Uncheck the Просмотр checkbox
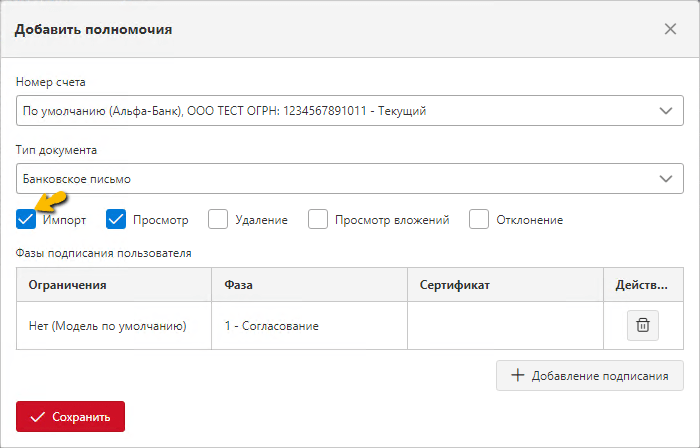Viewport: 700px width, 448px height. [x=116, y=219]
